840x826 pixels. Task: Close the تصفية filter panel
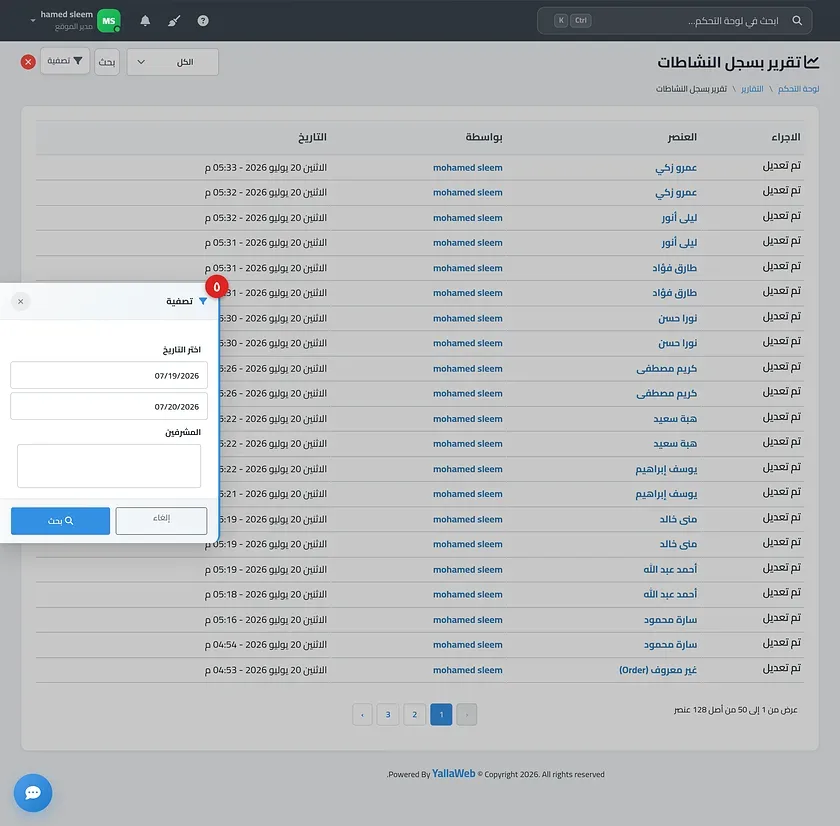pos(20,302)
